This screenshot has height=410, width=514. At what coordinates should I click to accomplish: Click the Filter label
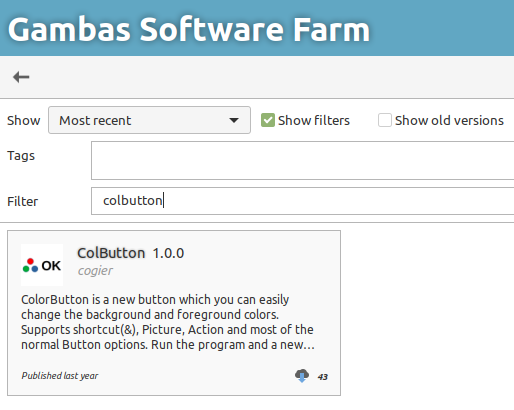click(23, 201)
